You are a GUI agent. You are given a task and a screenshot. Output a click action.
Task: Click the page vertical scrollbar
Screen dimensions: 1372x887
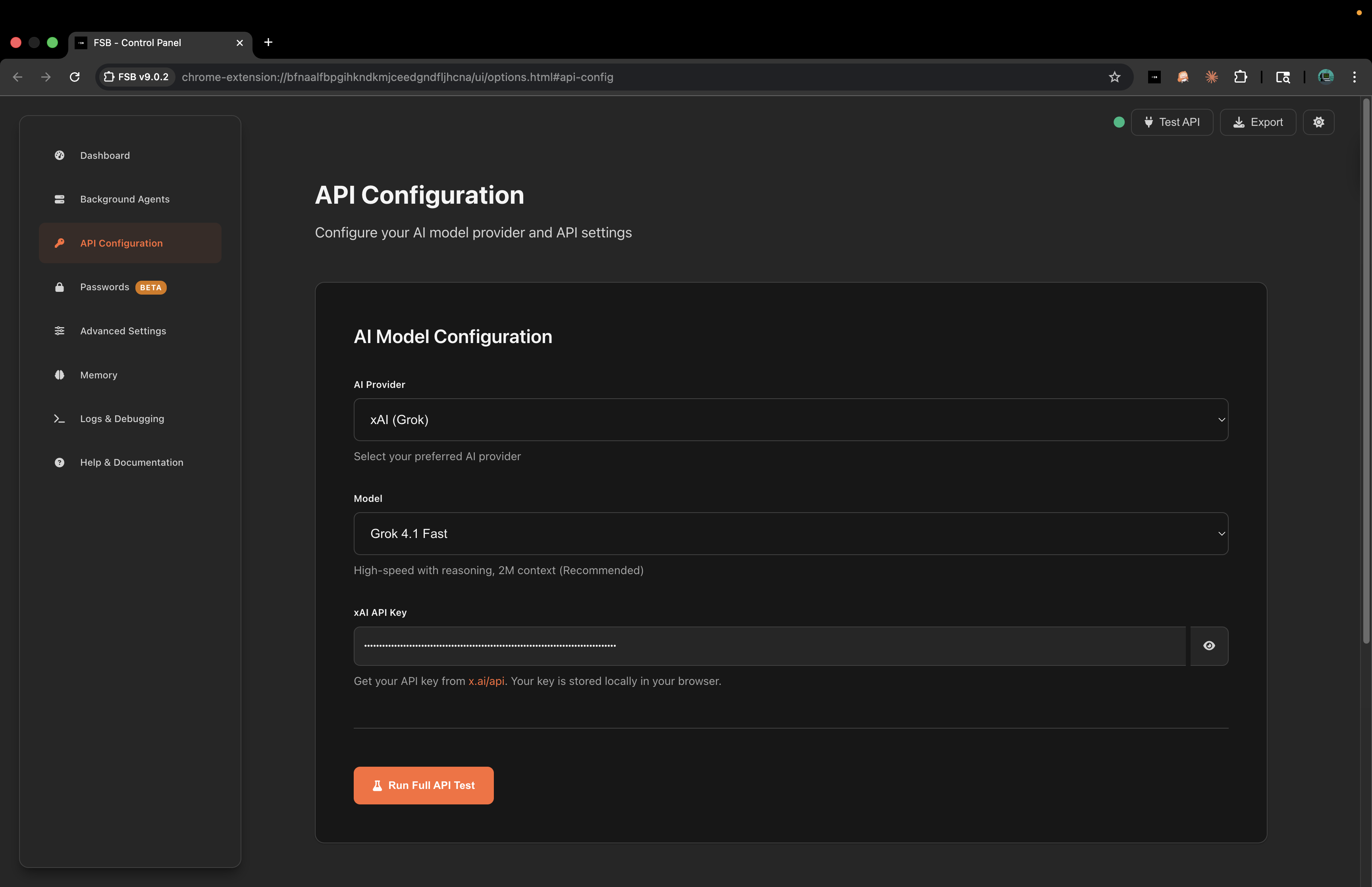(1366, 372)
